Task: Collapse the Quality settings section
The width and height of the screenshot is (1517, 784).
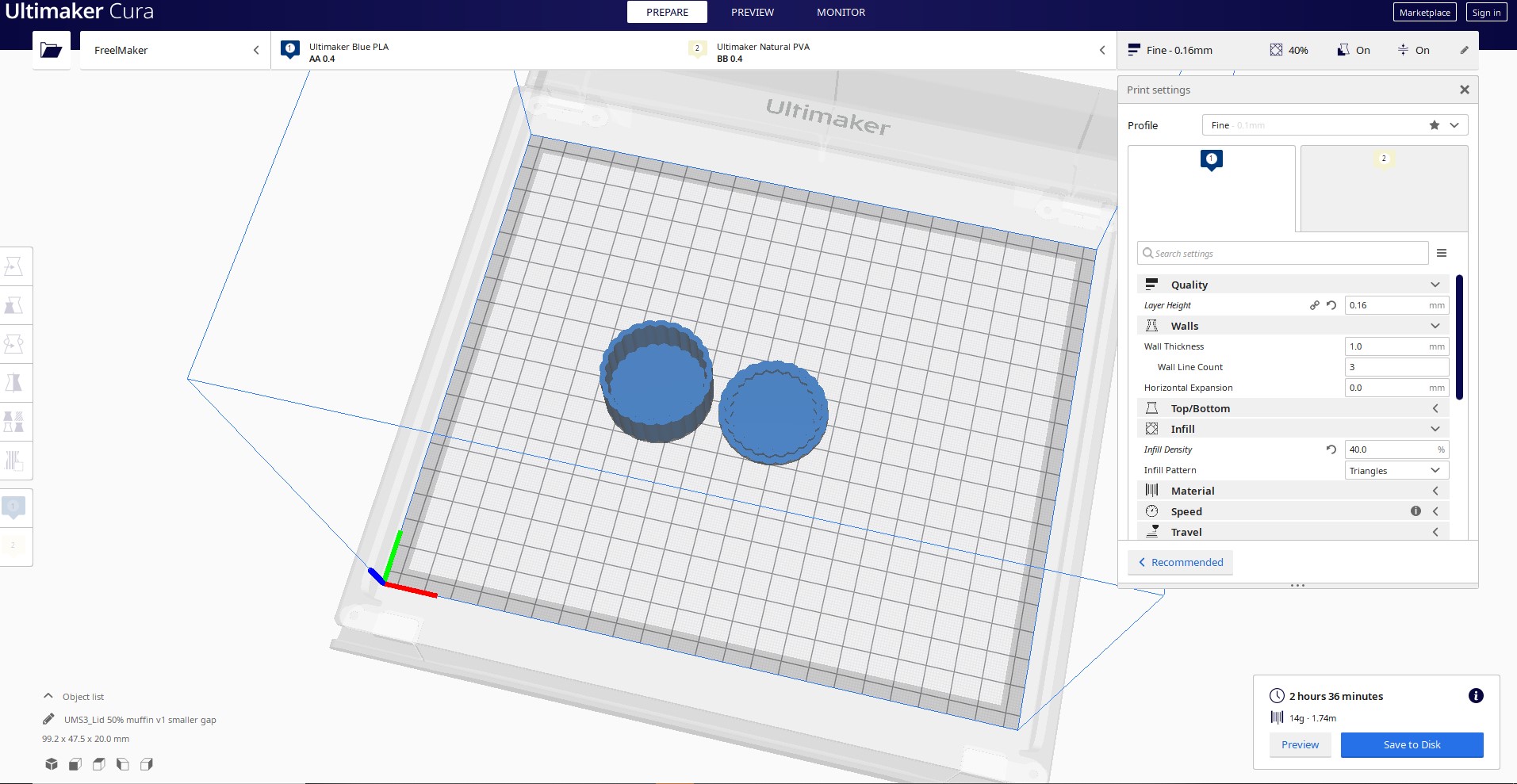Action: click(x=1293, y=285)
